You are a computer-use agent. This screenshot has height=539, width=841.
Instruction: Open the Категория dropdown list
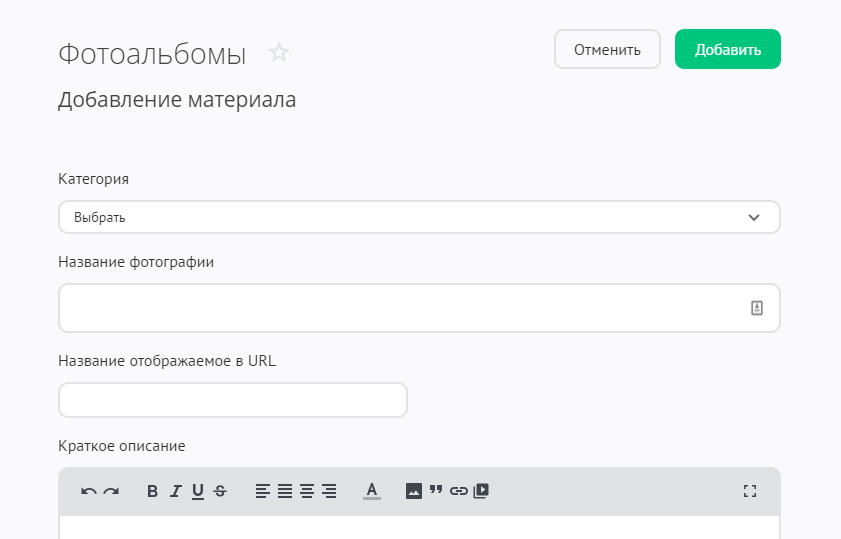(x=419, y=217)
